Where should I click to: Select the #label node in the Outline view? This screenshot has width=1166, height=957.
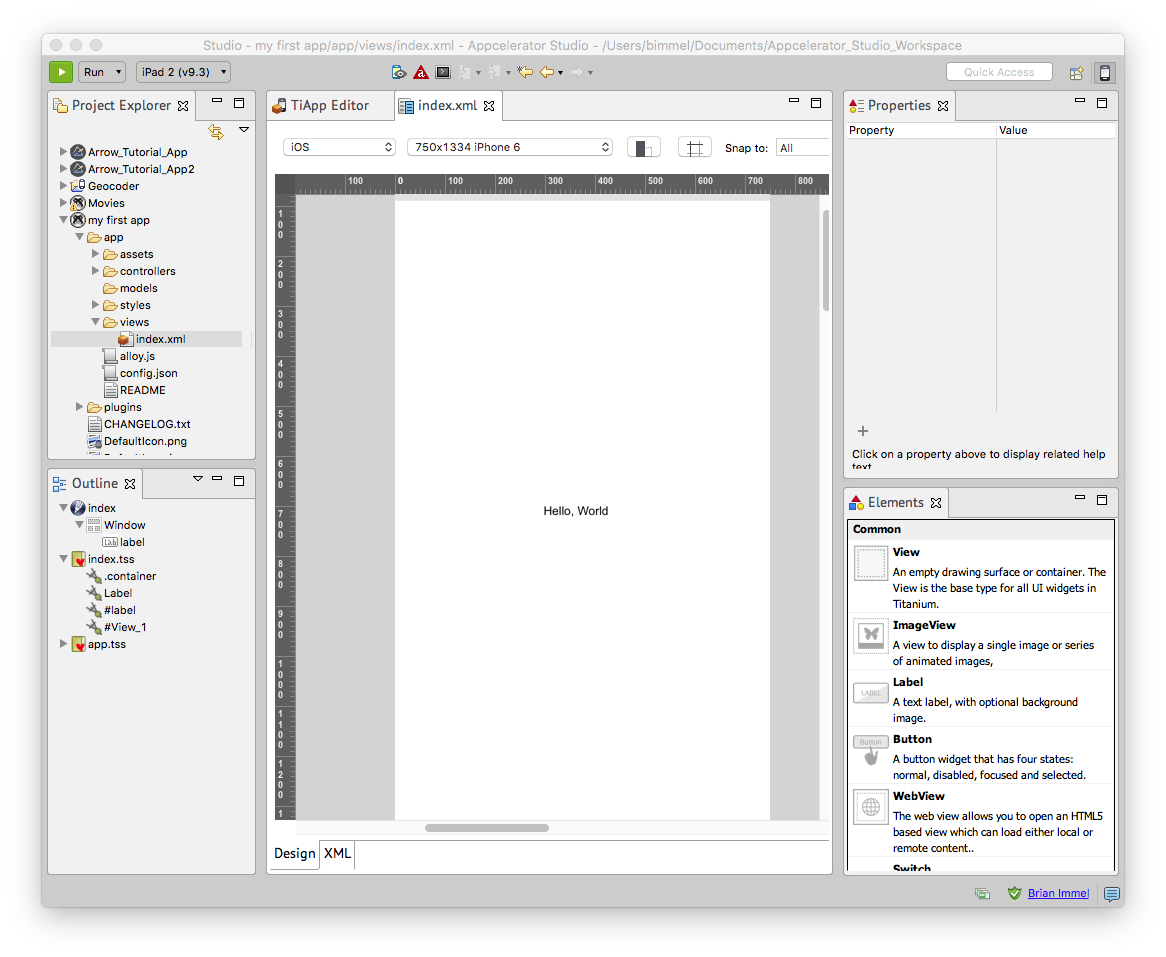coord(118,609)
